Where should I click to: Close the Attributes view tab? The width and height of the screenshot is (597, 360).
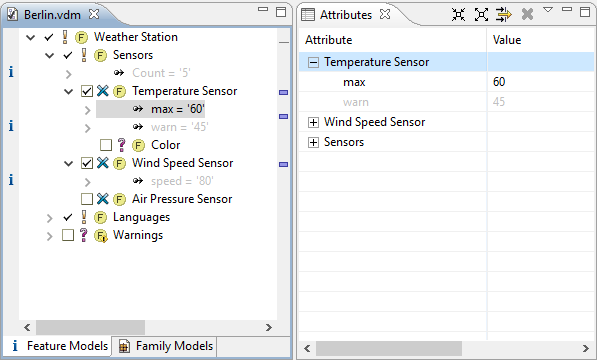385,14
